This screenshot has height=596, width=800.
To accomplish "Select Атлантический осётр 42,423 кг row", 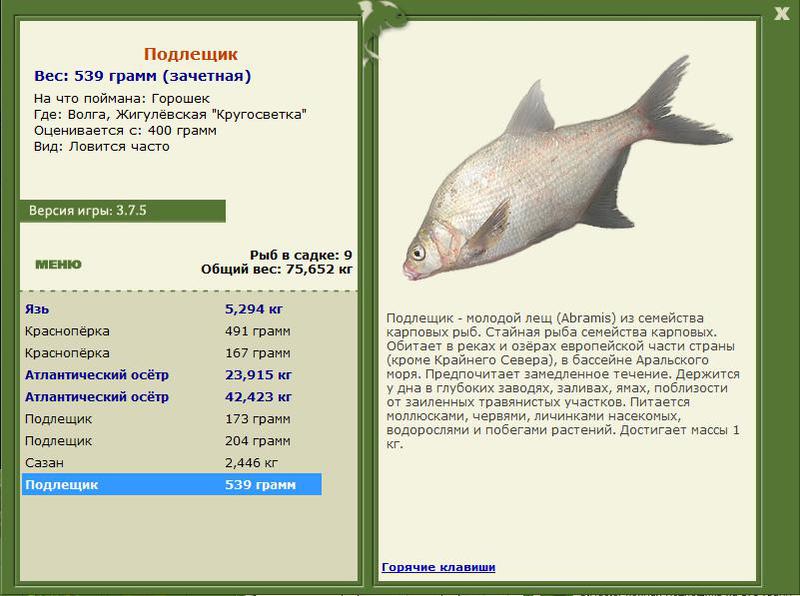I will 171,397.
